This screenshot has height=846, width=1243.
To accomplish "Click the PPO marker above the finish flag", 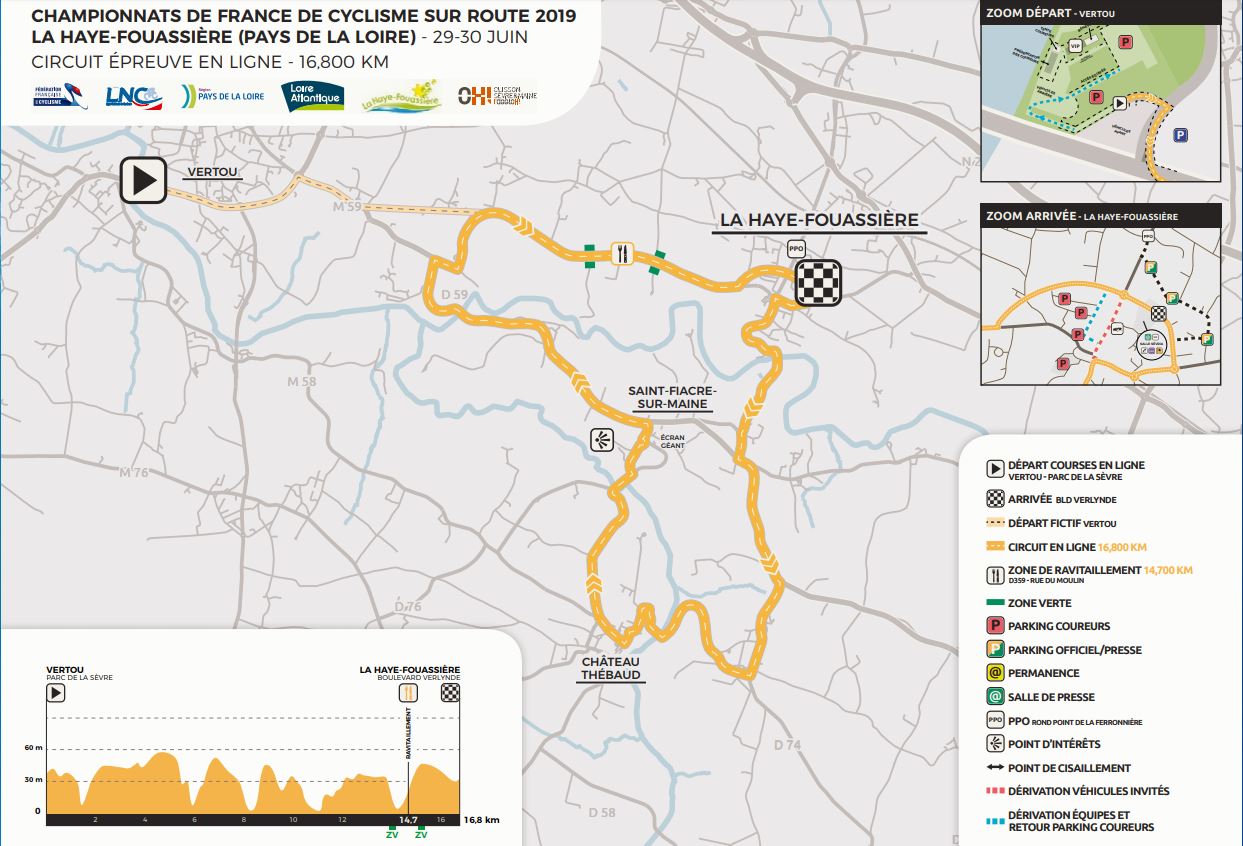I will click(x=796, y=249).
